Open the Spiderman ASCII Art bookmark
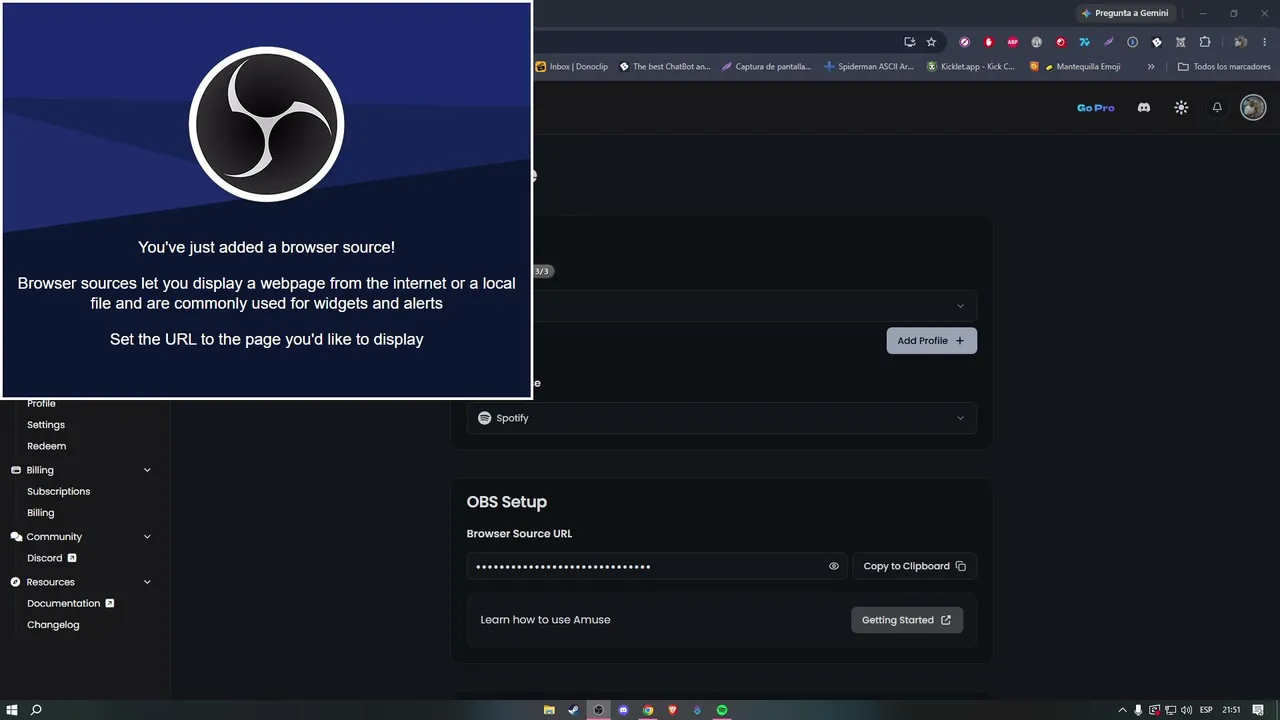Image resolution: width=1280 pixels, height=720 pixels. point(869,67)
